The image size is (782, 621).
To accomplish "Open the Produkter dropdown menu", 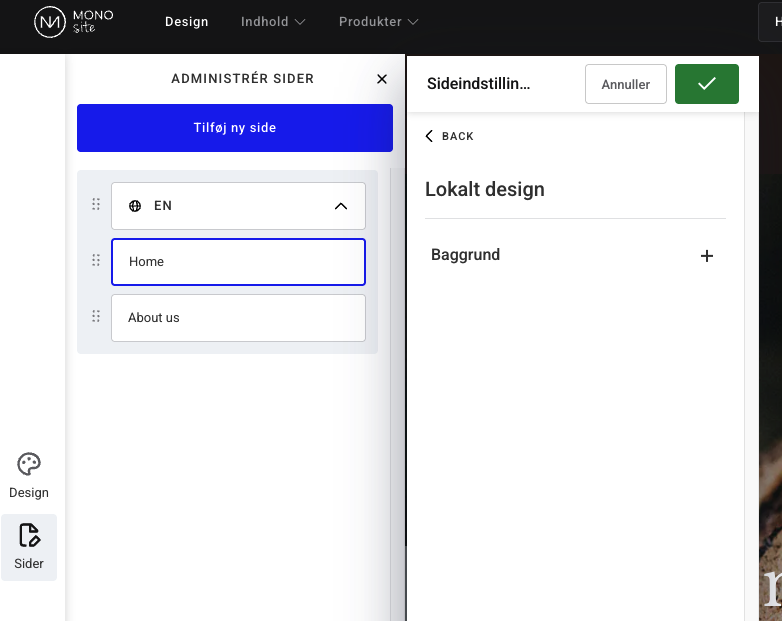I will click(379, 22).
